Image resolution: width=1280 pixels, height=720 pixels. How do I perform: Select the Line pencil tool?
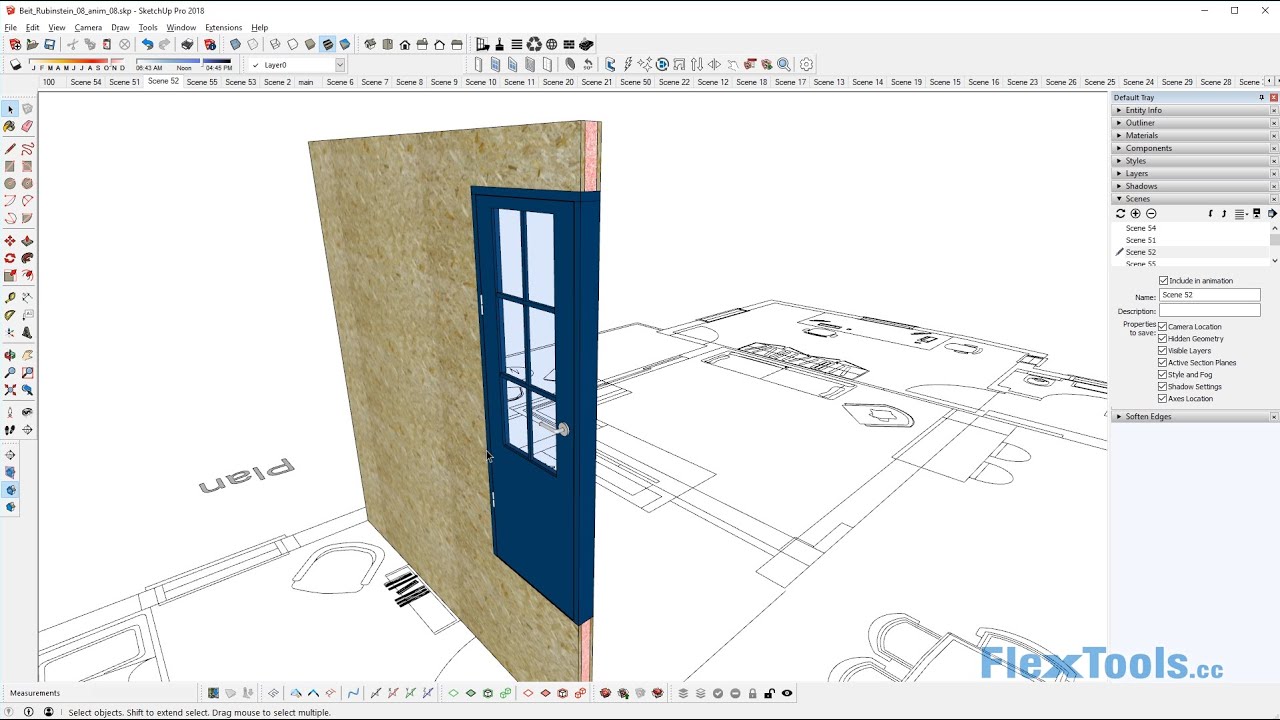[x=10, y=148]
